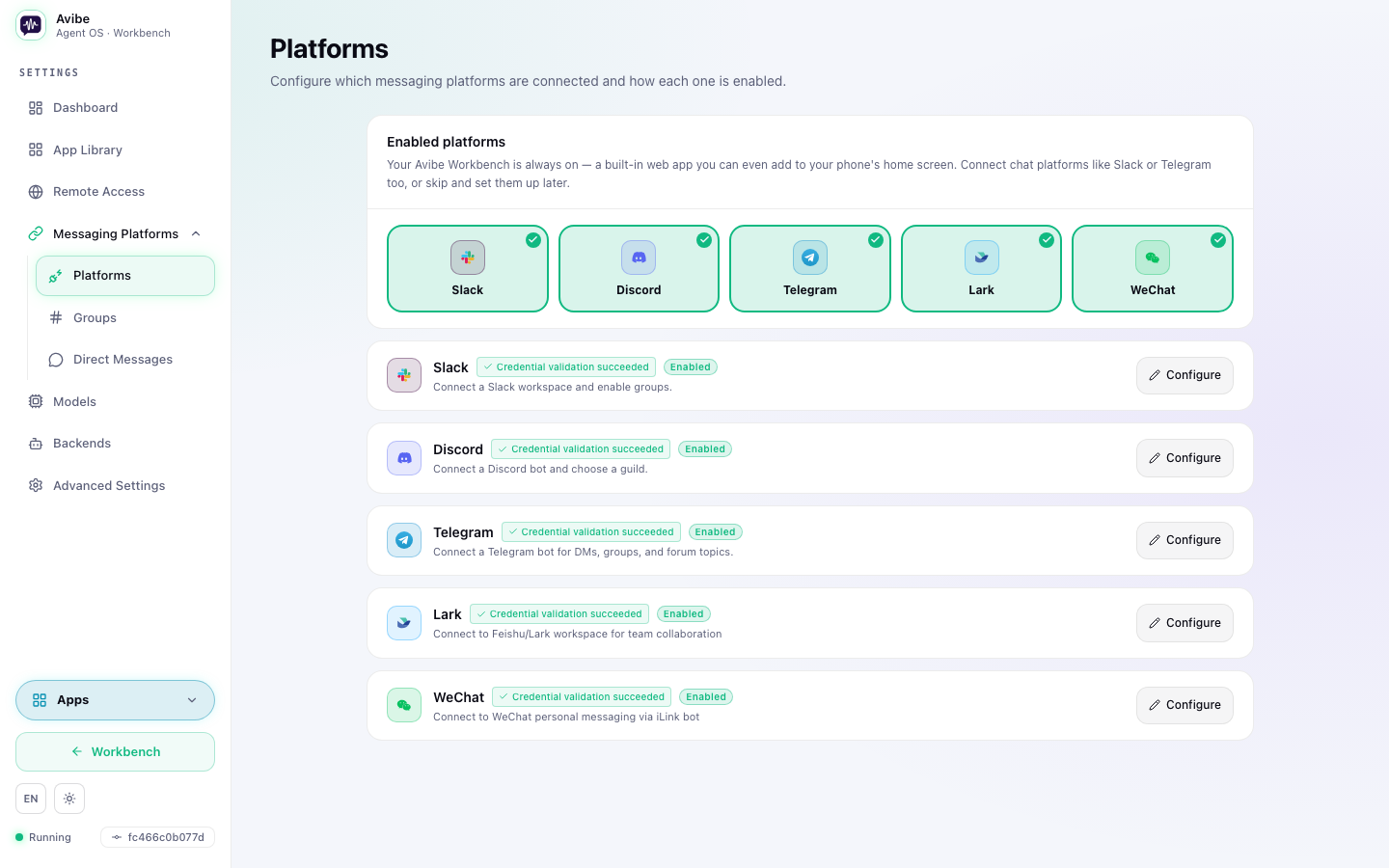Click the Avibe logo icon
This screenshot has height=868, width=1389.
click(31, 25)
